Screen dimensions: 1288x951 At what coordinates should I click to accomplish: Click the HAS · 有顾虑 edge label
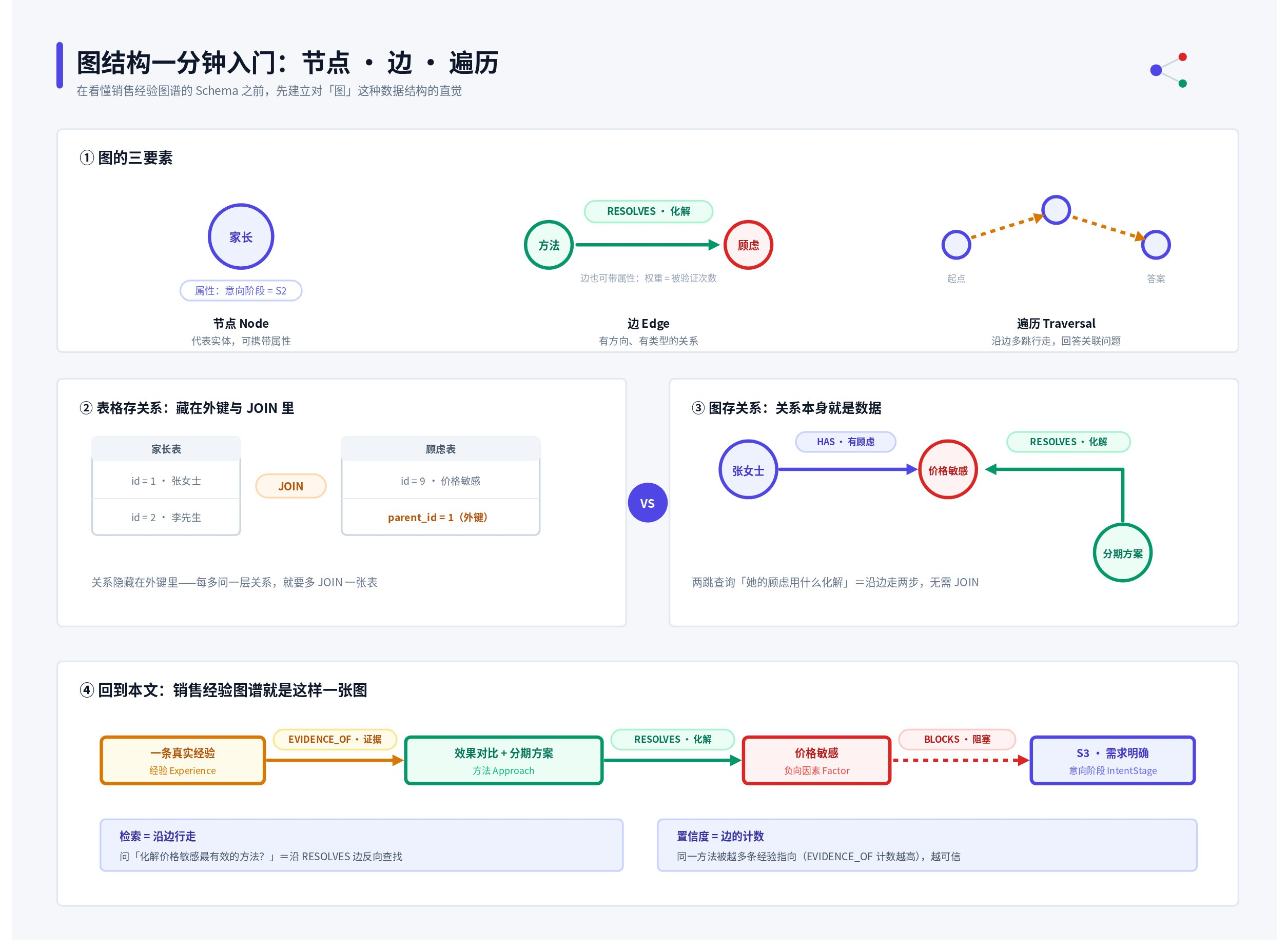(845, 442)
